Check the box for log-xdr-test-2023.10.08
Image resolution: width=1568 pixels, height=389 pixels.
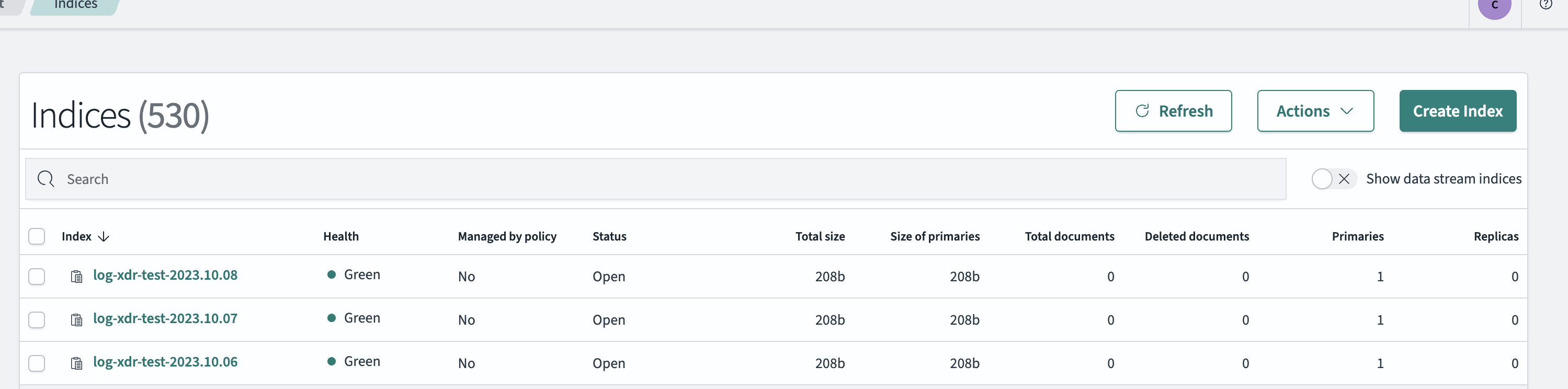[x=37, y=277]
